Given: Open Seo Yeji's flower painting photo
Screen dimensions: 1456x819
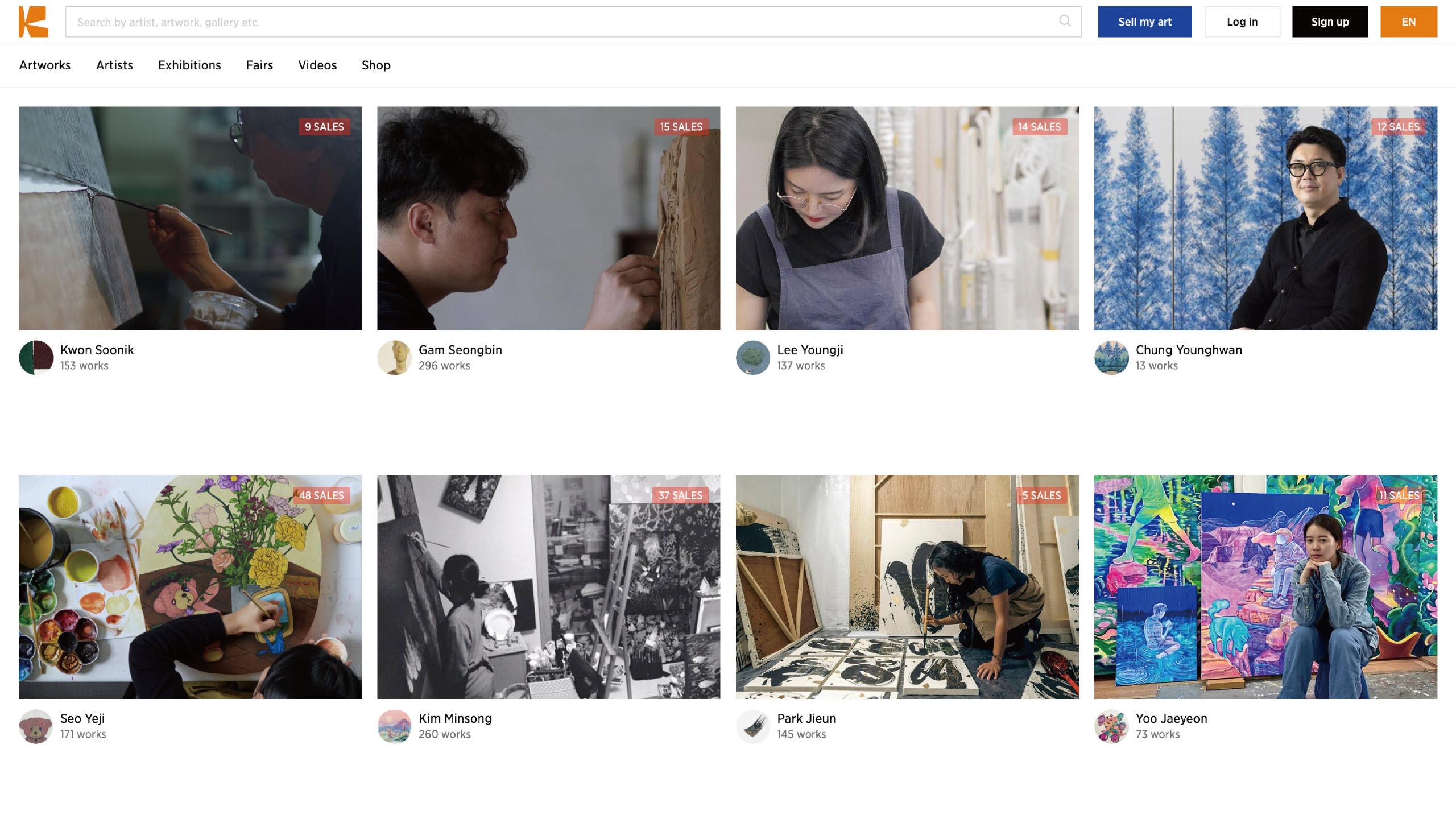Looking at the screenshot, I should tap(190, 587).
